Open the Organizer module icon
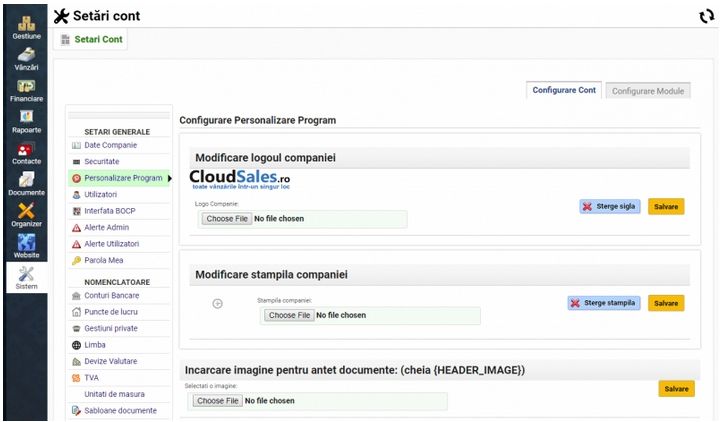Viewport: 725px width, 422px height. (26, 215)
